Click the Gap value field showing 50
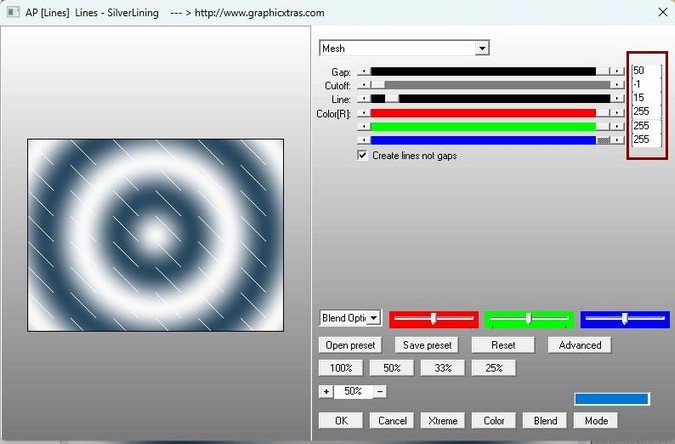 (x=645, y=71)
